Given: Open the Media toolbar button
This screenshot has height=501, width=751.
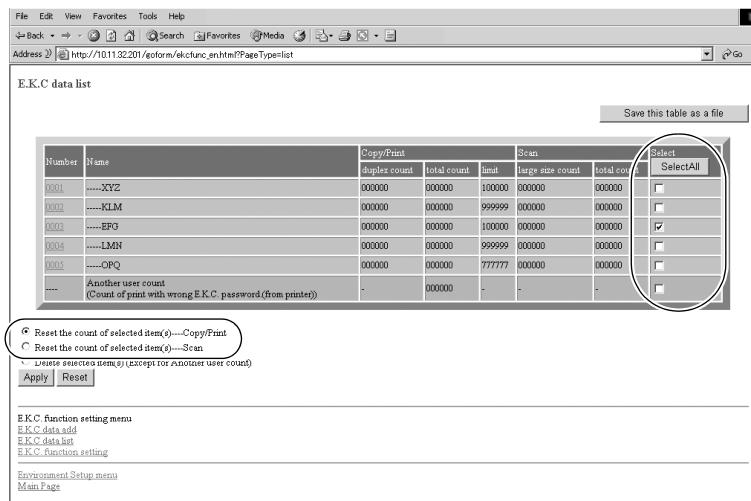Looking at the screenshot, I should (x=268, y=35).
